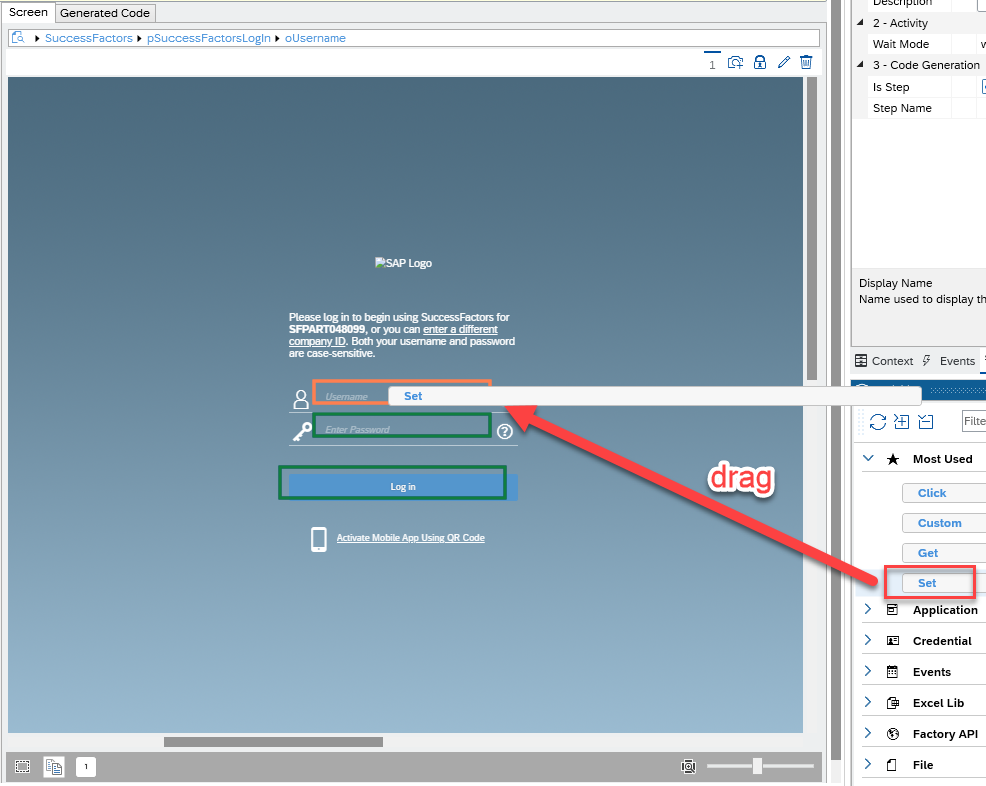This screenshot has width=986, height=786.
Task: Click the mobile phone icon on login page
Action: [319, 539]
